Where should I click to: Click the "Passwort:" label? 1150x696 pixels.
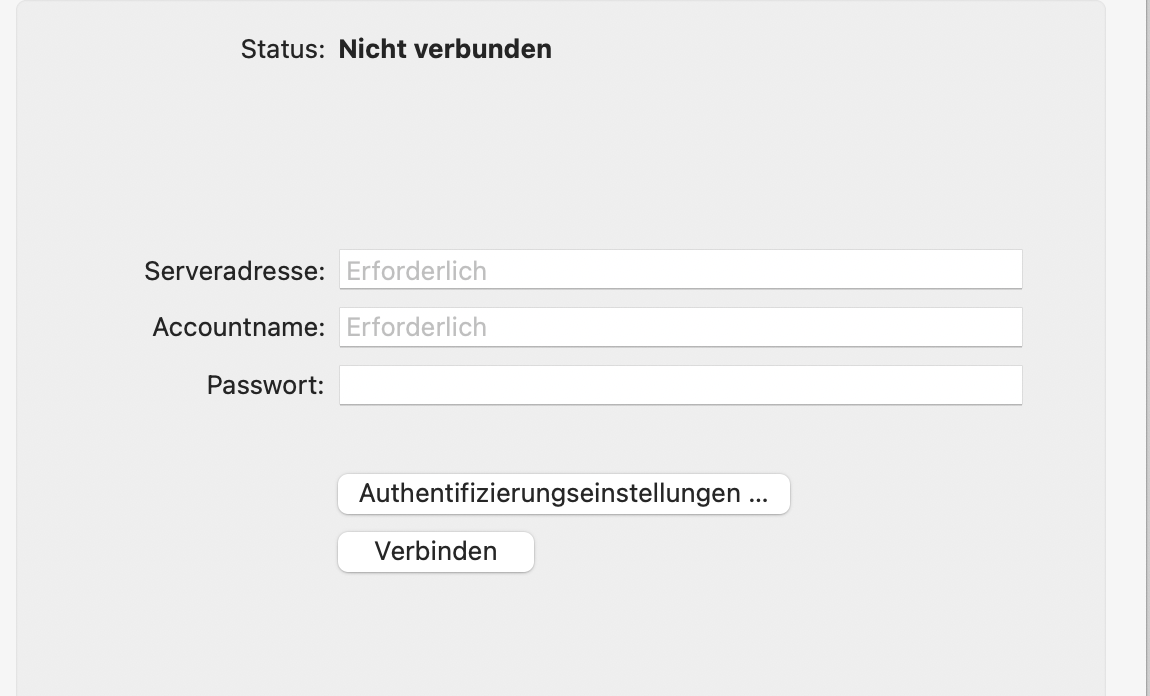(265, 385)
